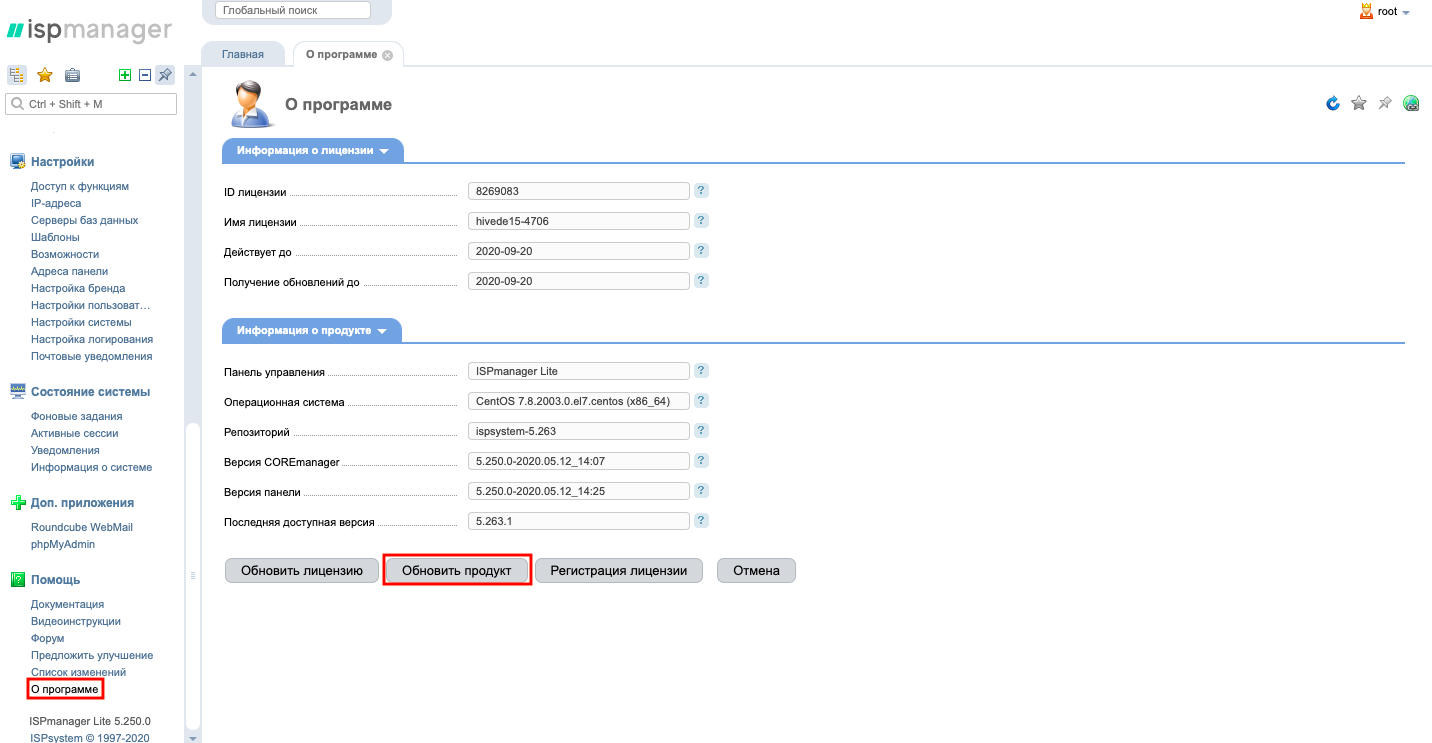This screenshot has width=1432, height=743.
Task: Open IP-адреса in sidebar
Action: coord(56,203)
